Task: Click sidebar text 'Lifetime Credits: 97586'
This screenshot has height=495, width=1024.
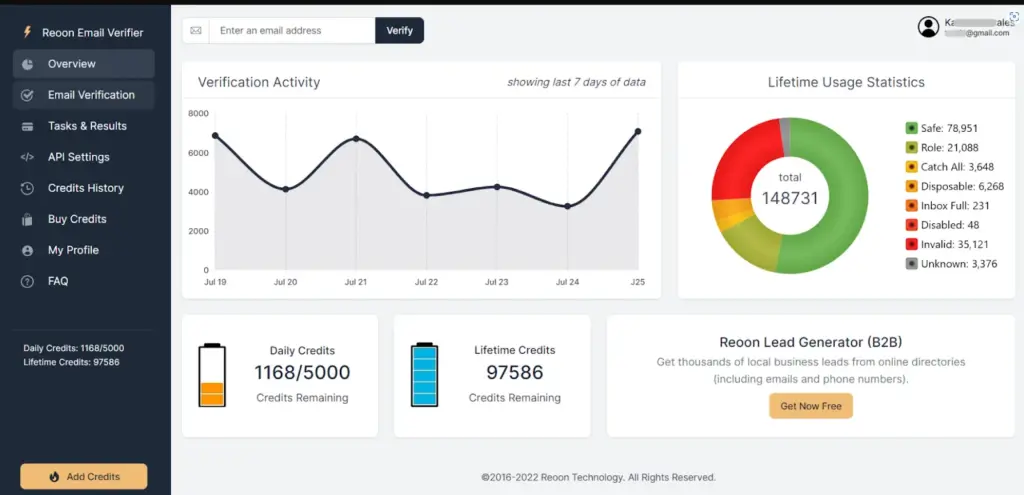Action: pos(71,362)
